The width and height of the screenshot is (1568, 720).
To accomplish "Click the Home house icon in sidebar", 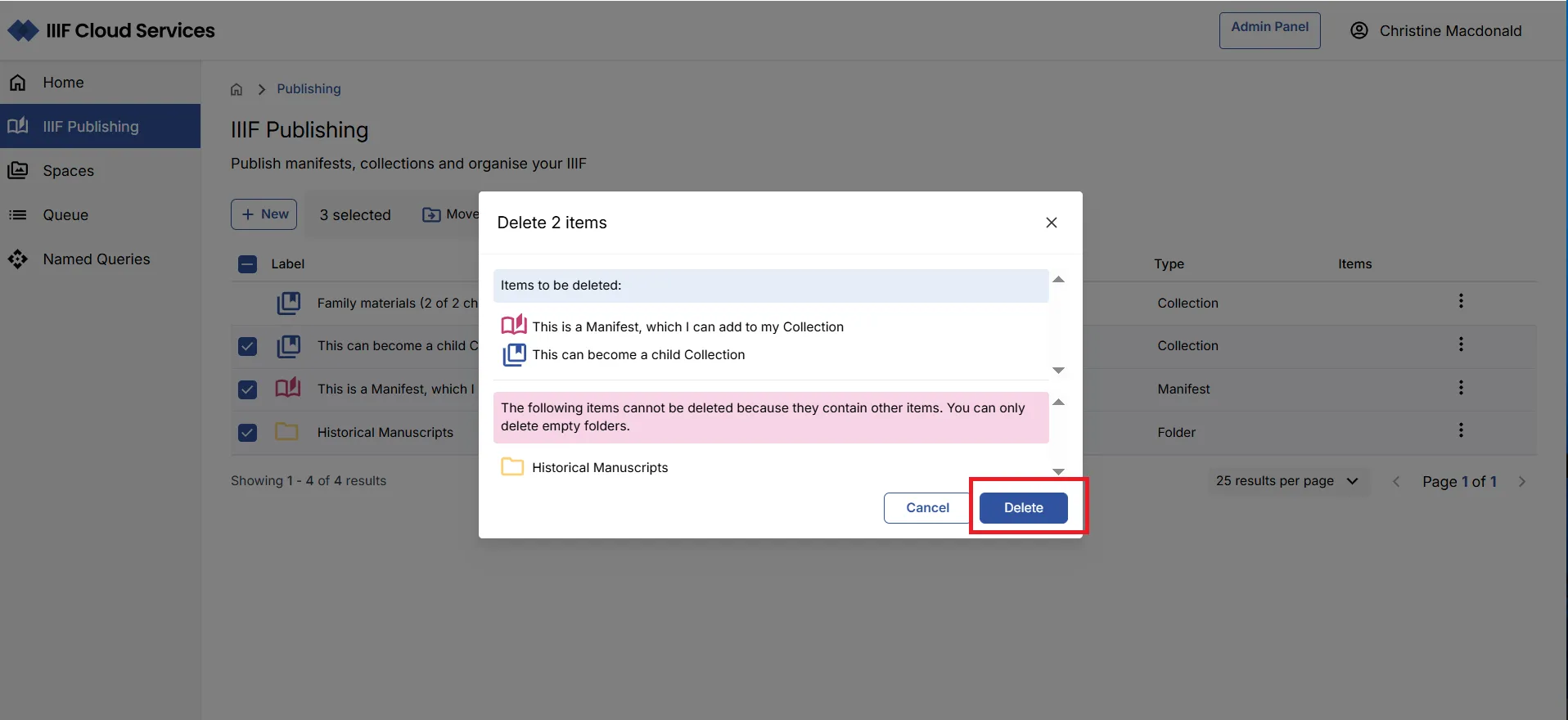I will pyautogui.click(x=18, y=83).
